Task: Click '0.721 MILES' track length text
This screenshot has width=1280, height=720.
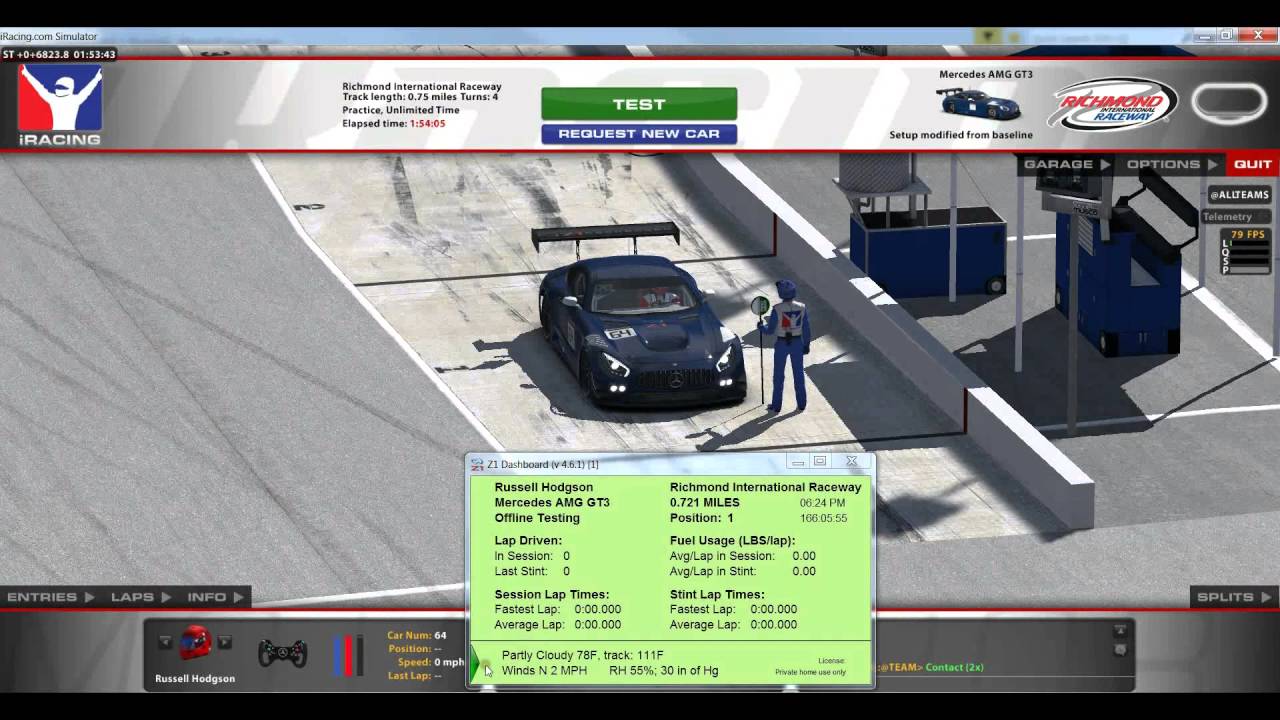Action: click(705, 502)
